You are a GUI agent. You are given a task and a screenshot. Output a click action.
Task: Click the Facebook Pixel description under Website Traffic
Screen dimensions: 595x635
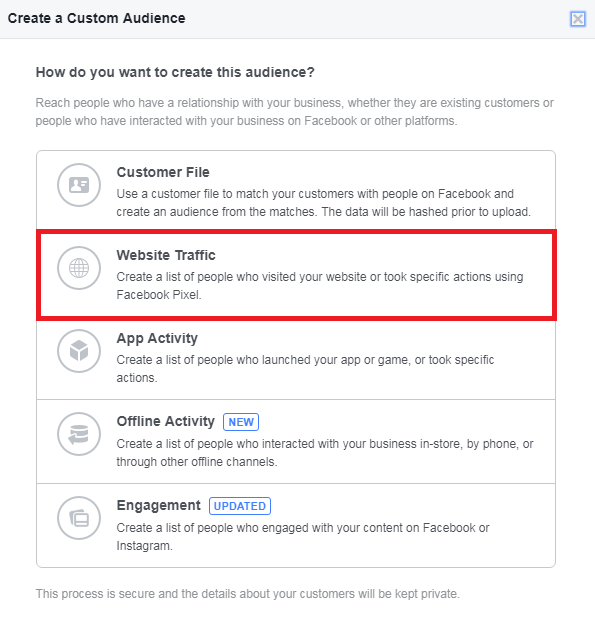(x=320, y=286)
